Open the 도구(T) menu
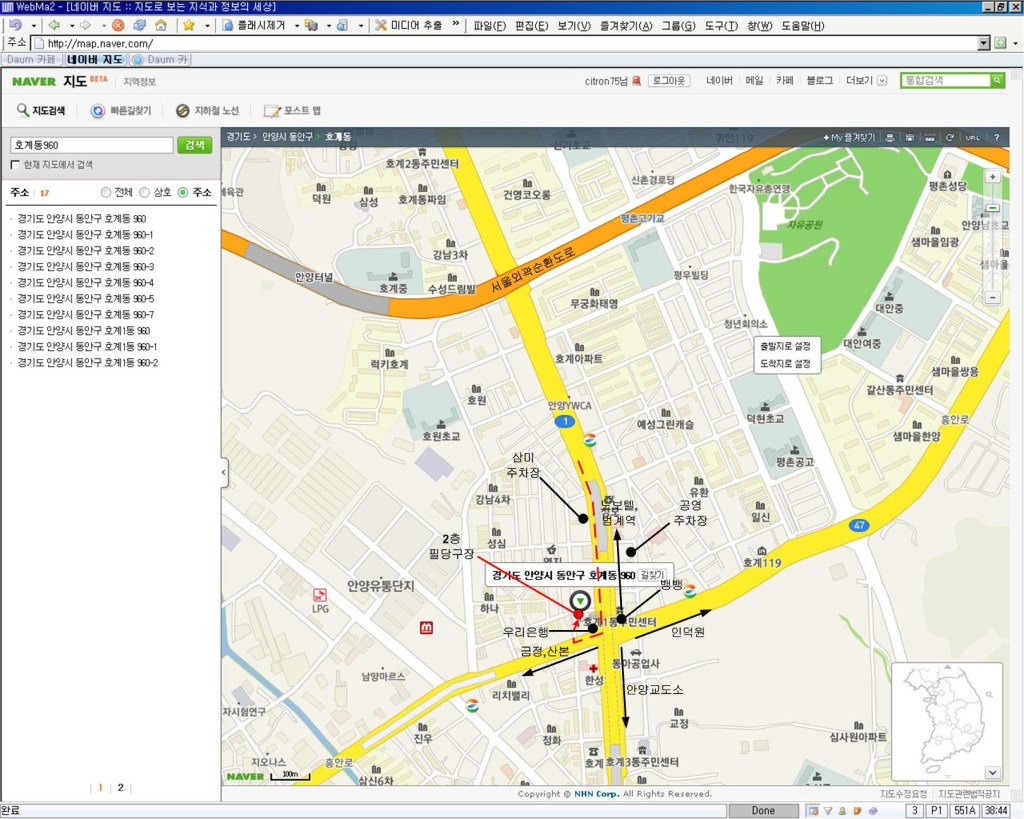 click(721, 25)
